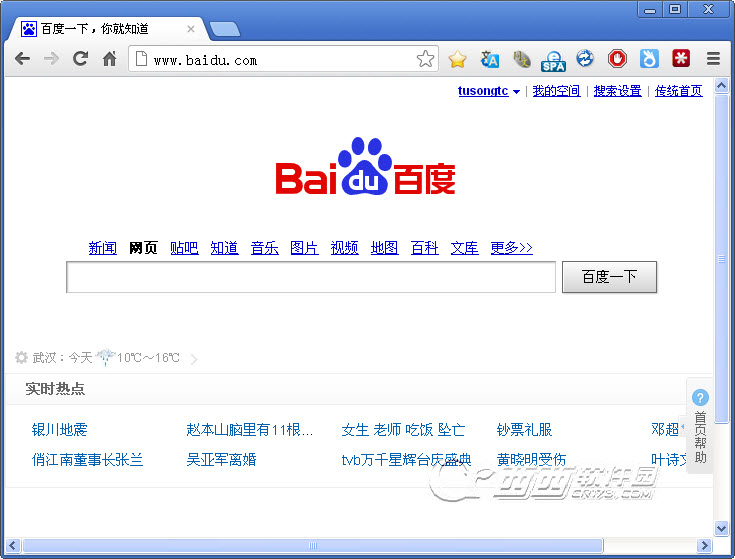Click the scroll right arrow
This screenshot has height=559, width=735.
click(704, 545)
